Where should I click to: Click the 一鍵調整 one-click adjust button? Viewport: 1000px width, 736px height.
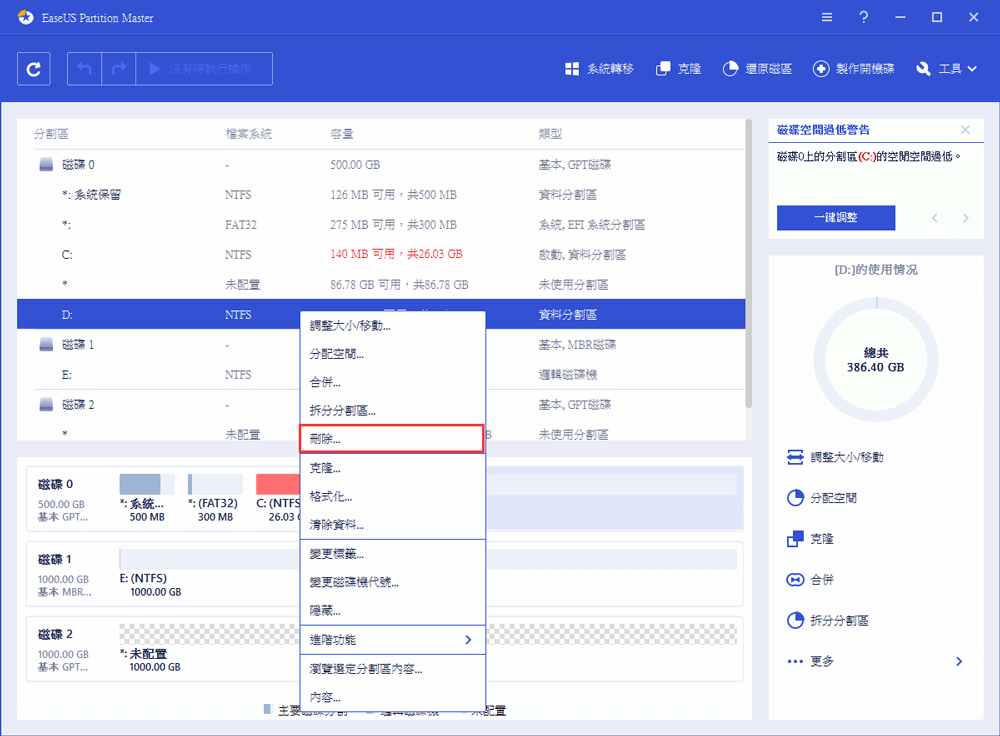[835, 217]
